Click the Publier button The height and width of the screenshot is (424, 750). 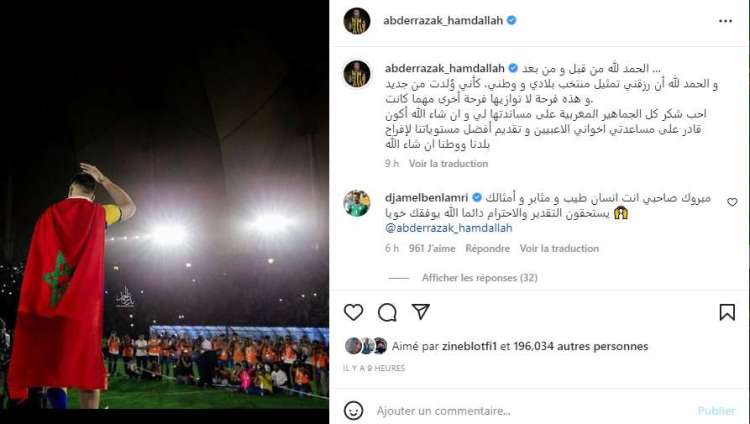(716, 411)
